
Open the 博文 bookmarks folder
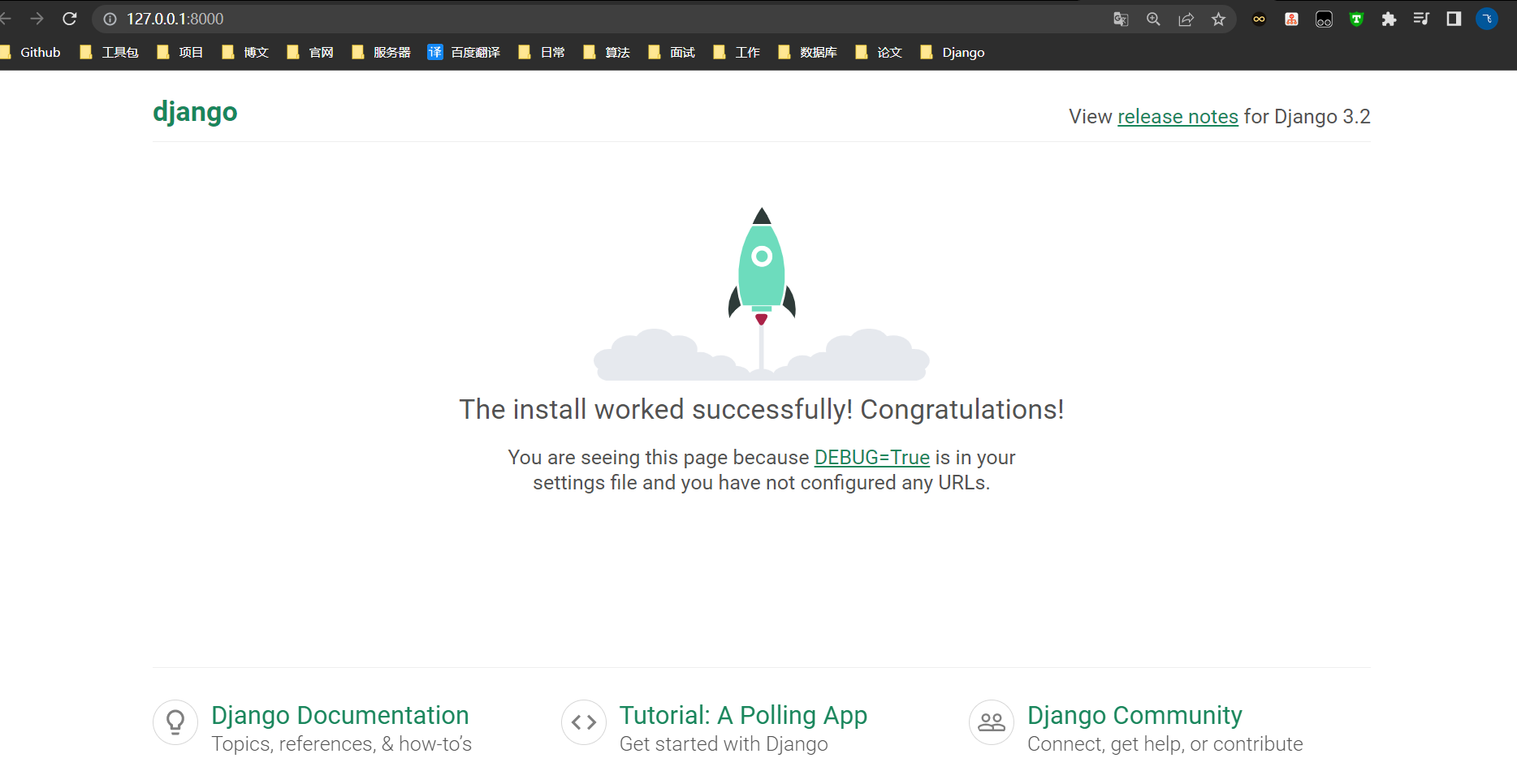point(245,52)
